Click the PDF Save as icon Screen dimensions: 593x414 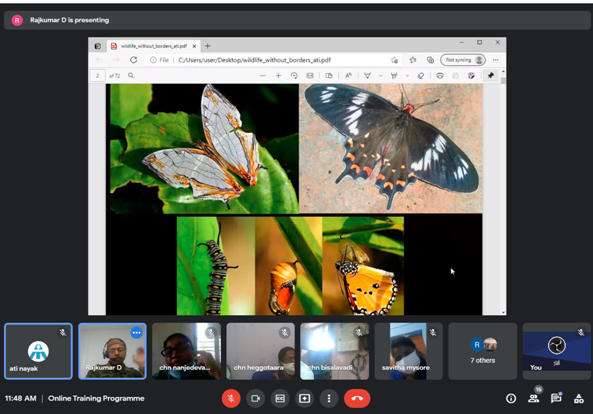471,76
